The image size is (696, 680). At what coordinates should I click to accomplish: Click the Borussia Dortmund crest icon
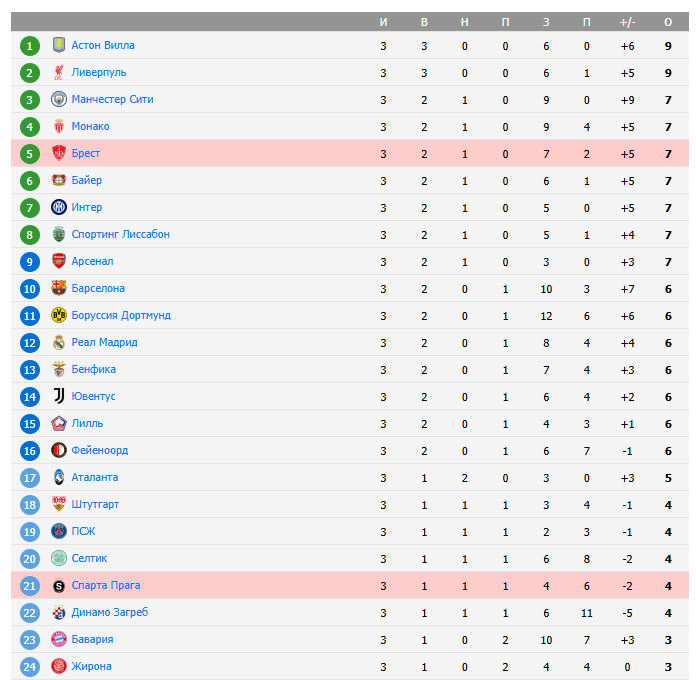click(58, 315)
